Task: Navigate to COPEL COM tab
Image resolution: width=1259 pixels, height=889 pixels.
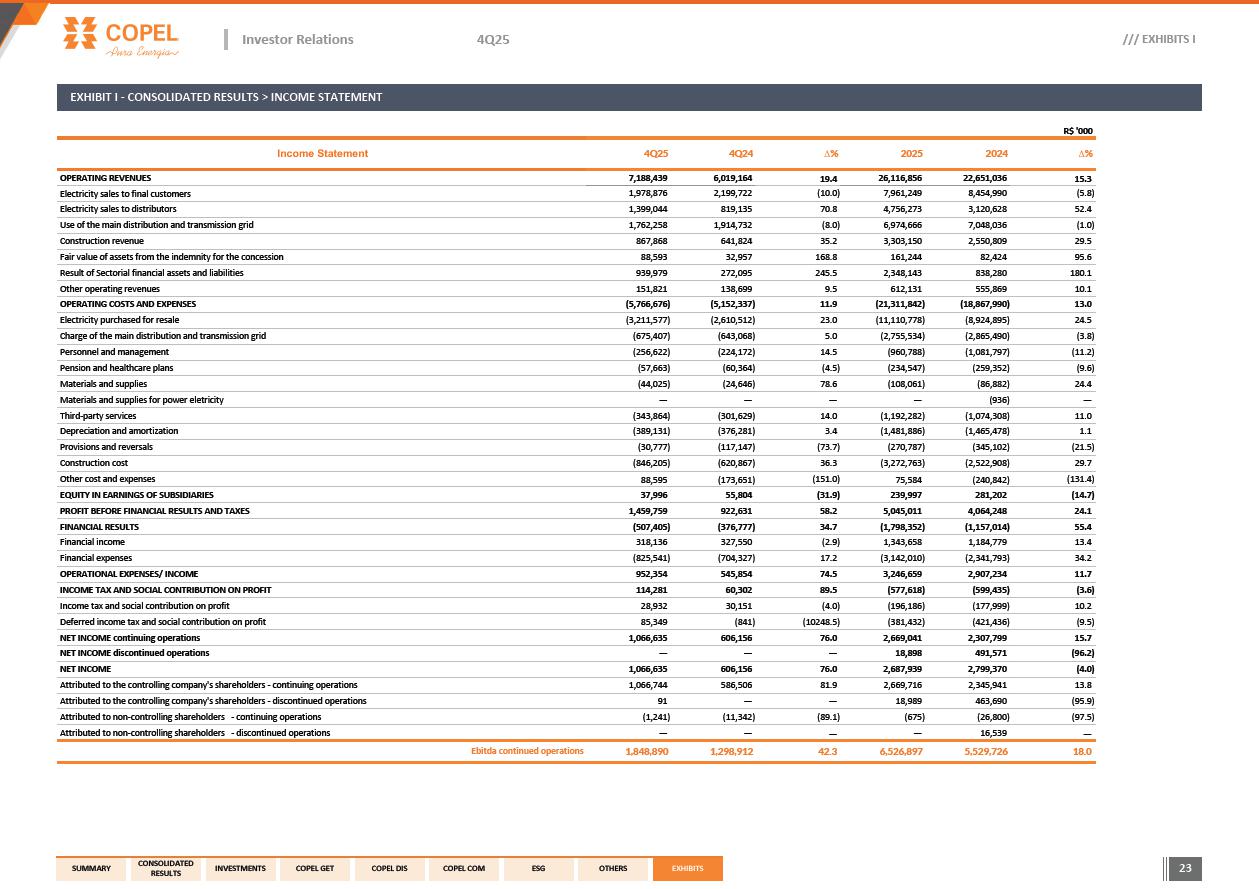Action: pos(463,869)
